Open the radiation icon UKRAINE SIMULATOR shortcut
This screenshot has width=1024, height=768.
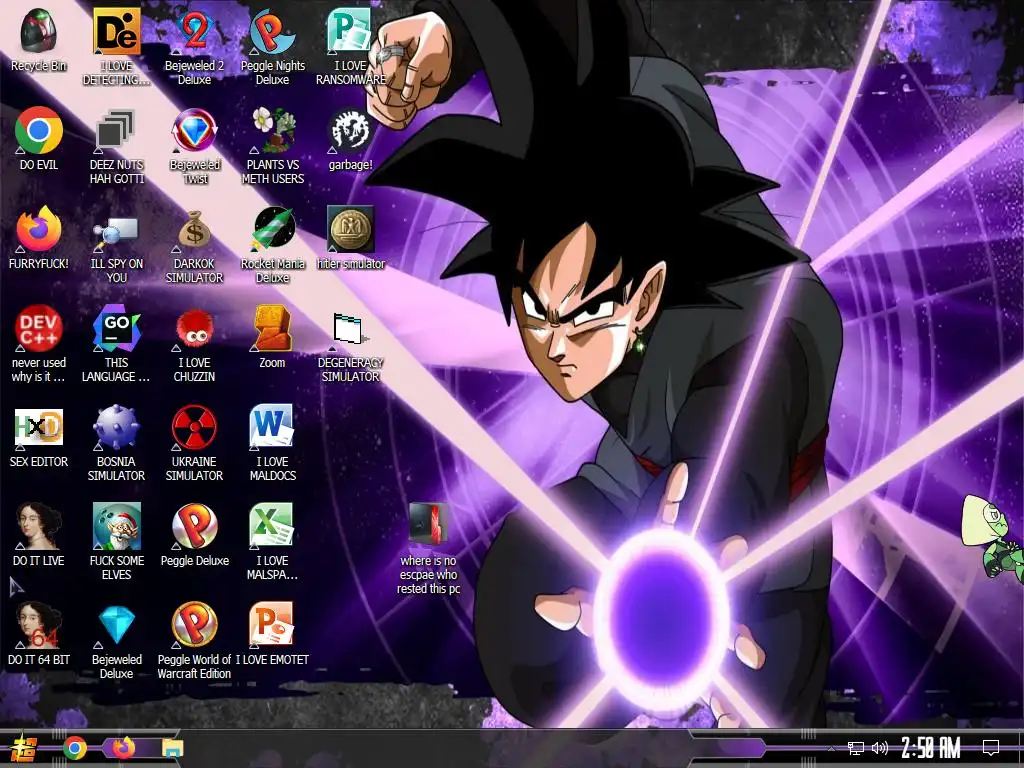coord(194,427)
